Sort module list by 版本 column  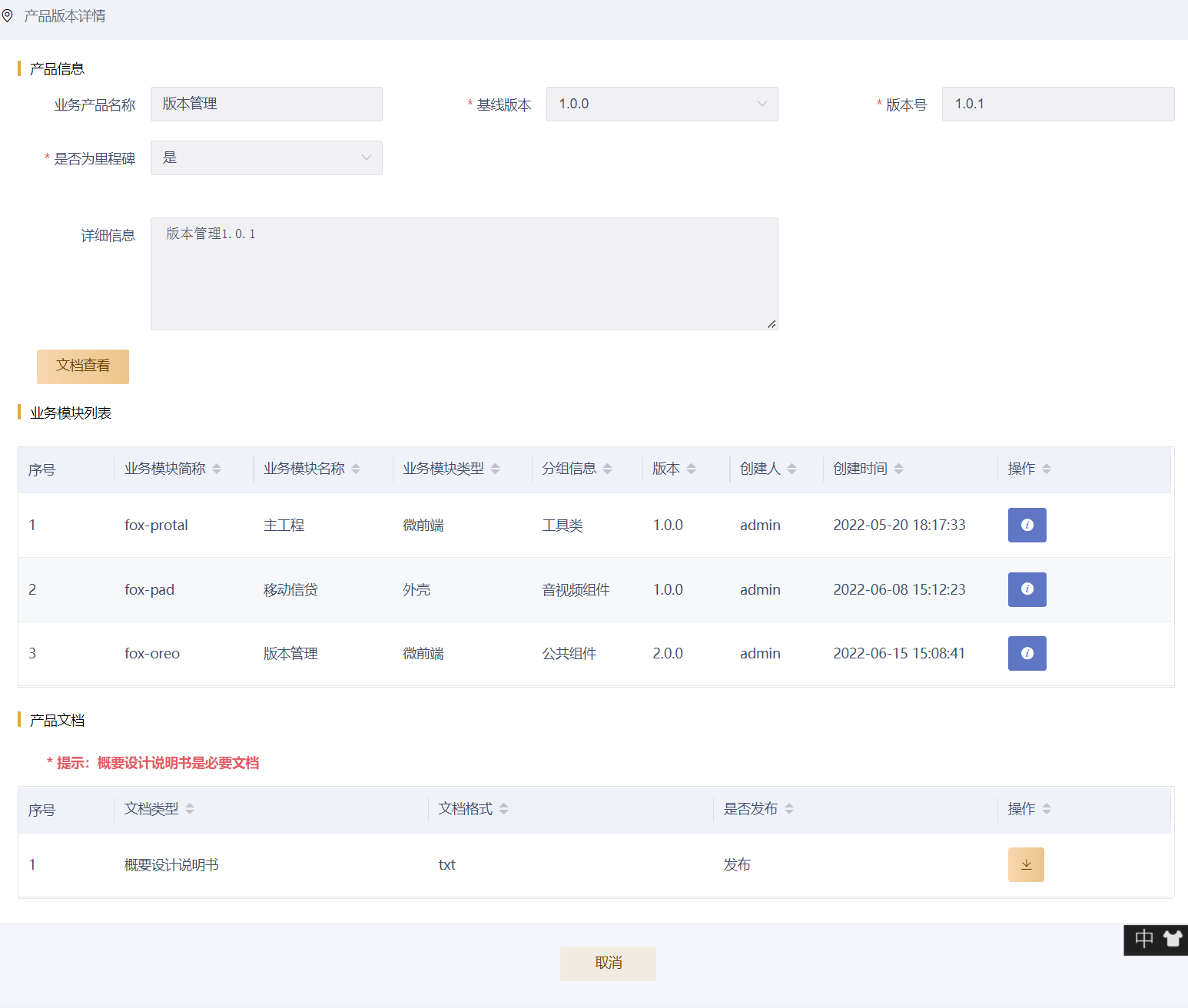(x=691, y=469)
